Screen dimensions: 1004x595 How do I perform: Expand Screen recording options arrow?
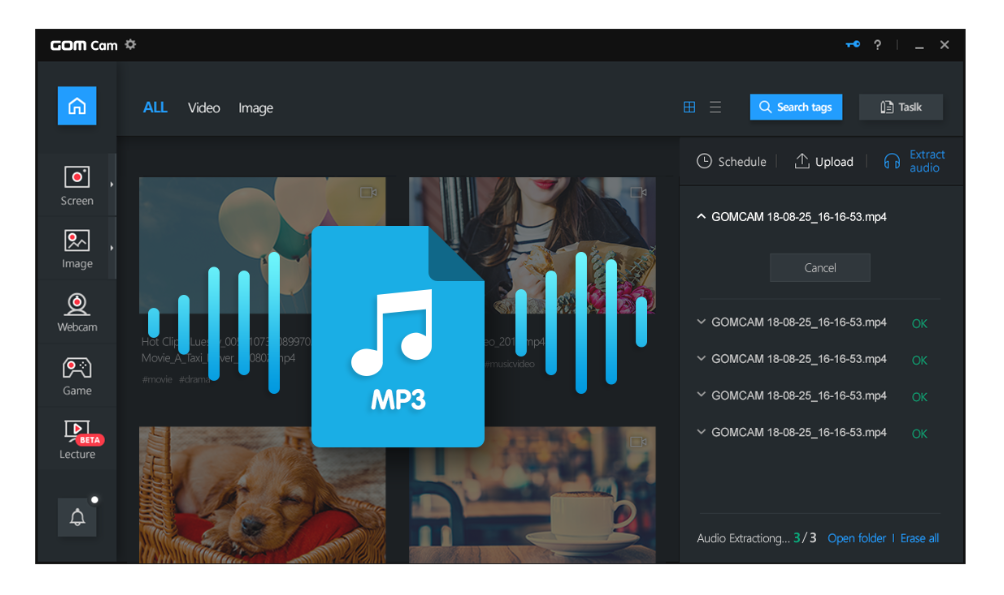112,184
